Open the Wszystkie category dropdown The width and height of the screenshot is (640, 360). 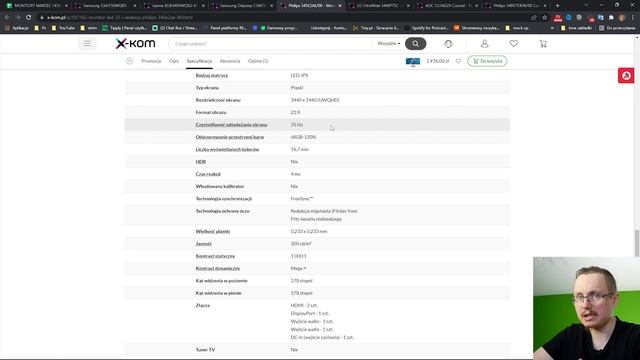tap(389, 44)
